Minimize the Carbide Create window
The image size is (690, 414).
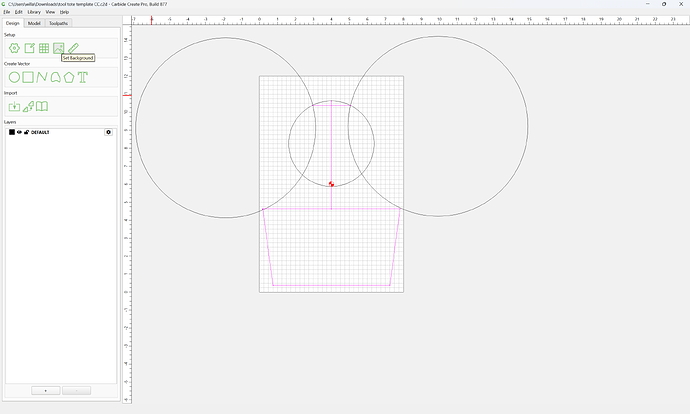[648, 4]
